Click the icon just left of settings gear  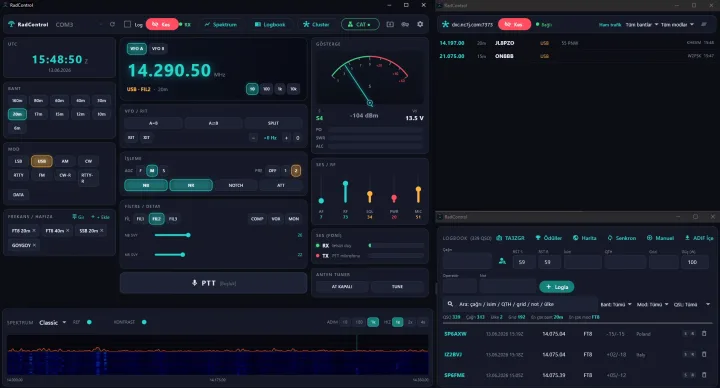pyautogui.click(x=405, y=24)
